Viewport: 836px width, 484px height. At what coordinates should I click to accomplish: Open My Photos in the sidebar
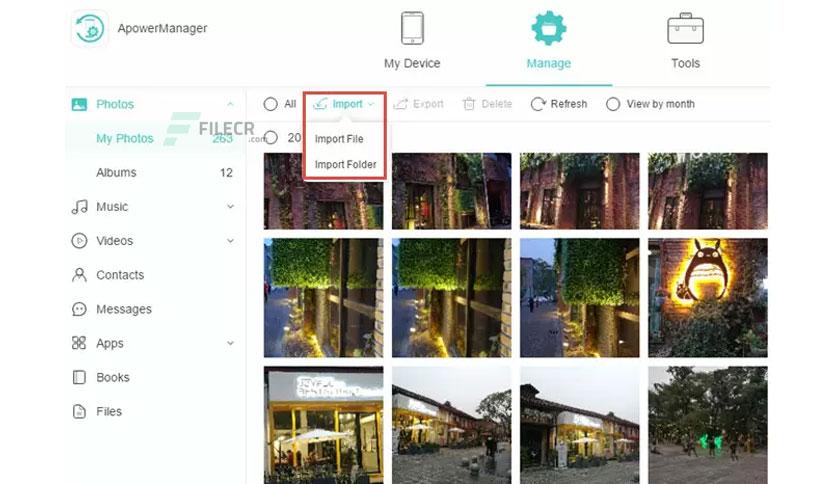(x=125, y=139)
